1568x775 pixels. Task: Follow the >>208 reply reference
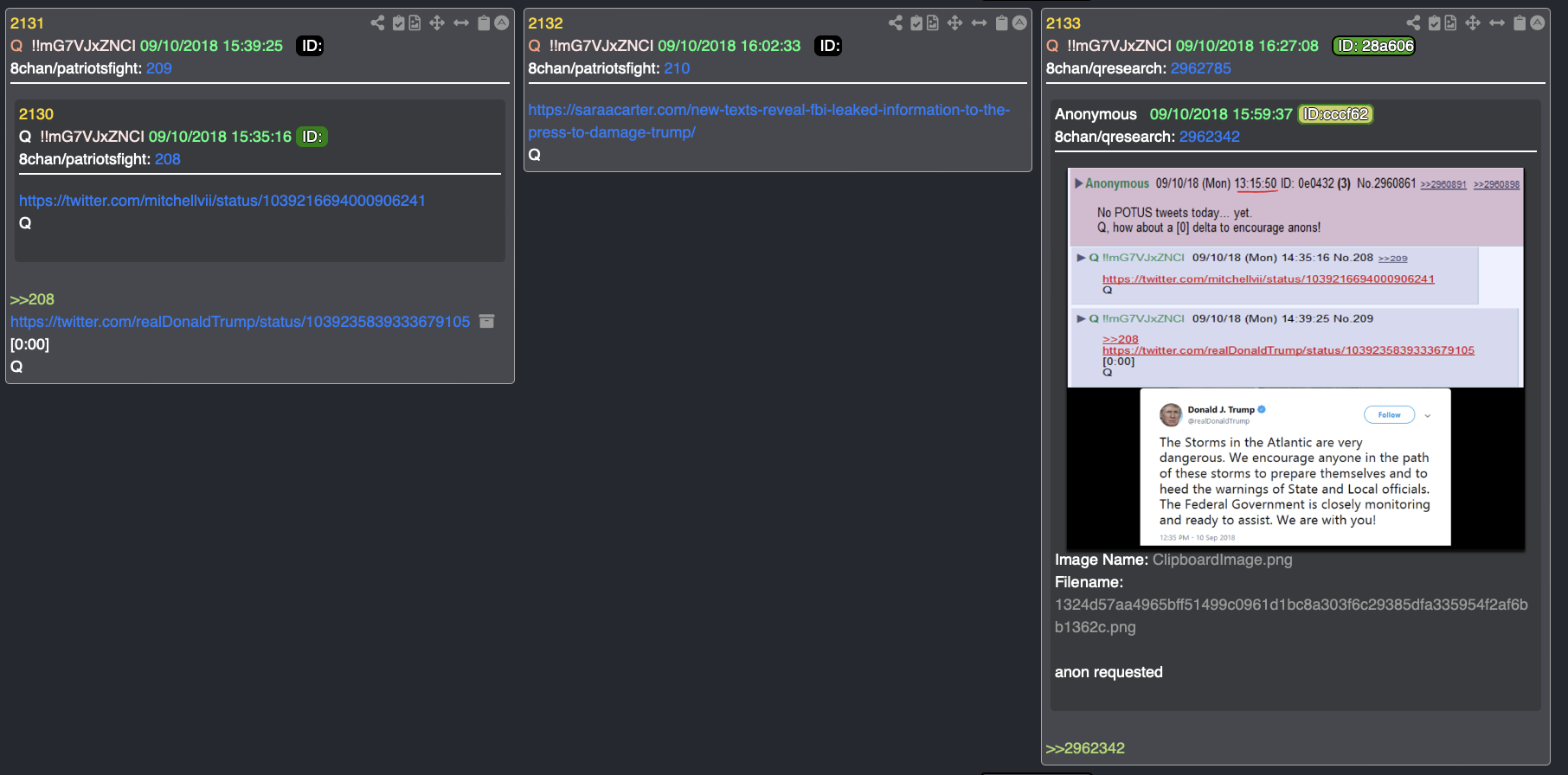[32, 299]
